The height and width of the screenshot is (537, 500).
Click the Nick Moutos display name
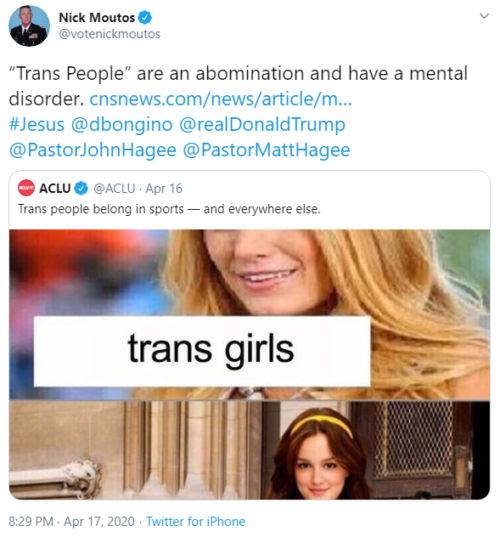(x=97, y=17)
